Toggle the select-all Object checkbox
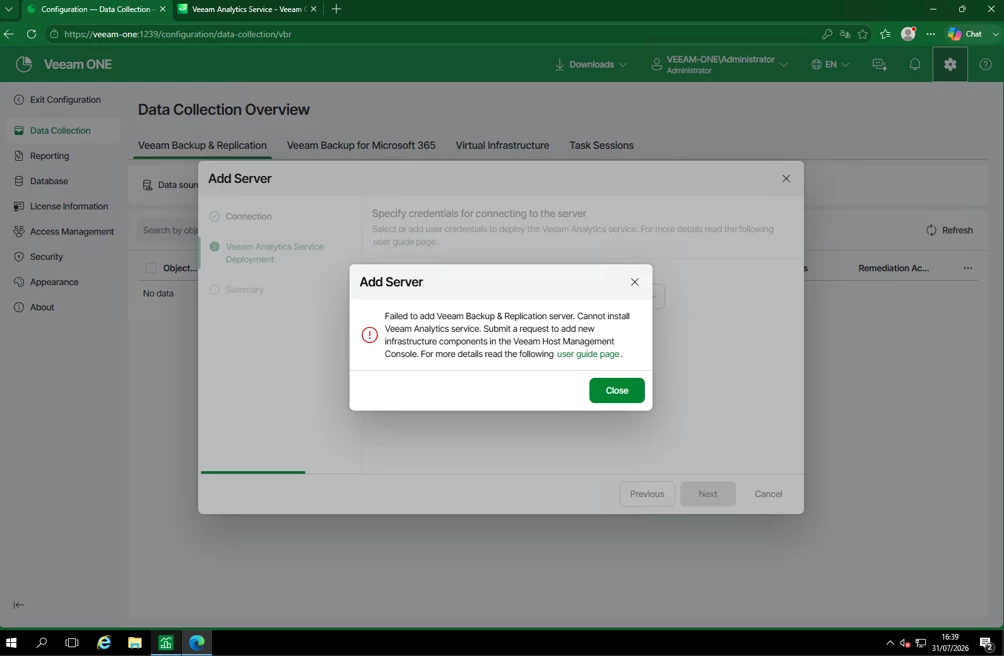1004x656 pixels. (150, 268)
